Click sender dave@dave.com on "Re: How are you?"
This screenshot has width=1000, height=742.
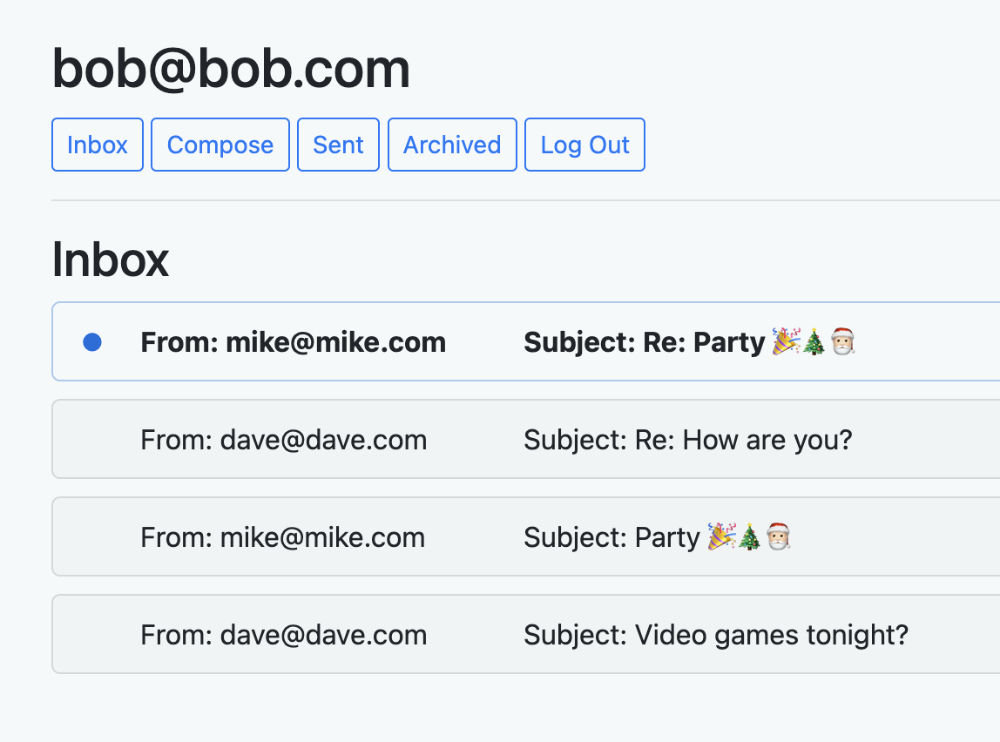pyautogui.click(x=284, y=440)
